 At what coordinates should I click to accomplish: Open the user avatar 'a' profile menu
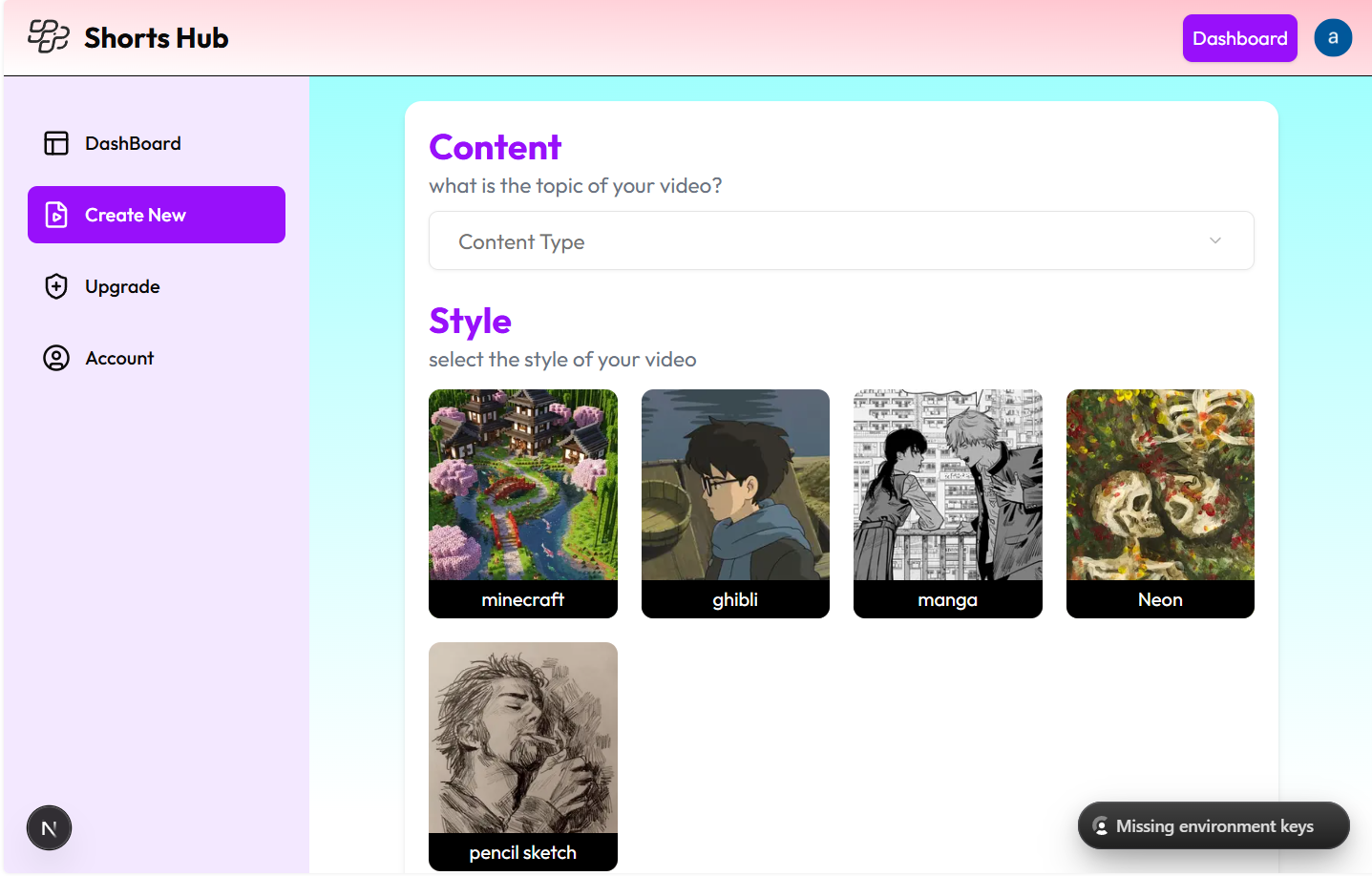(x=1333, y=38)
